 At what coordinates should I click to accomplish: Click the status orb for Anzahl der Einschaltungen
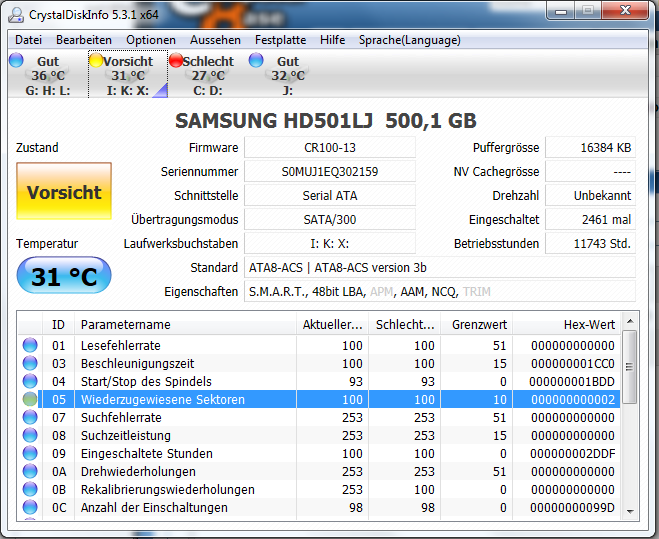[30, 507]
